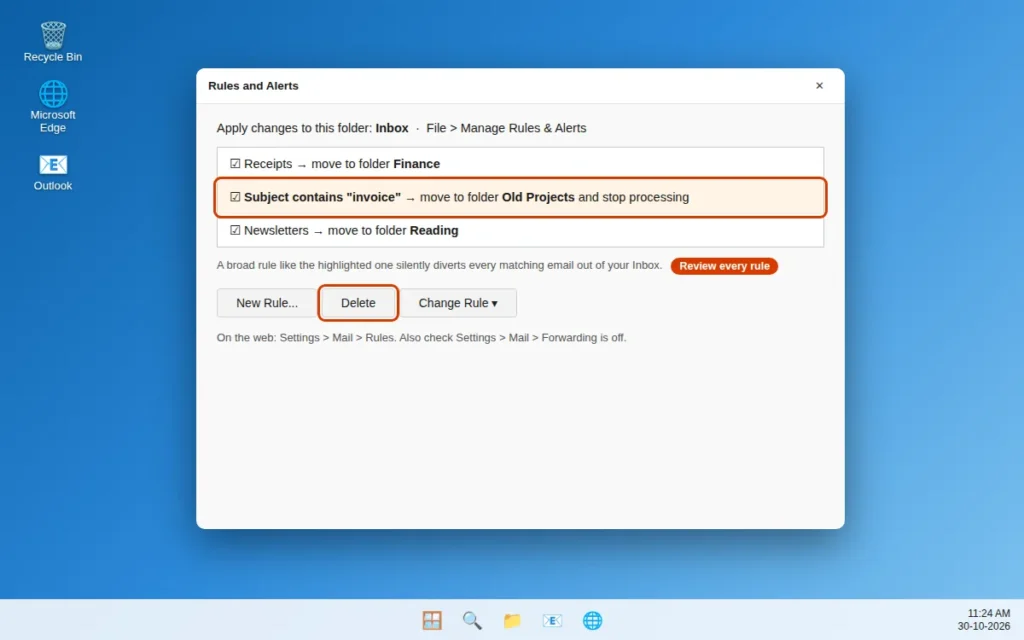Open the Recycle Bin desktop icon

point(53,42)
